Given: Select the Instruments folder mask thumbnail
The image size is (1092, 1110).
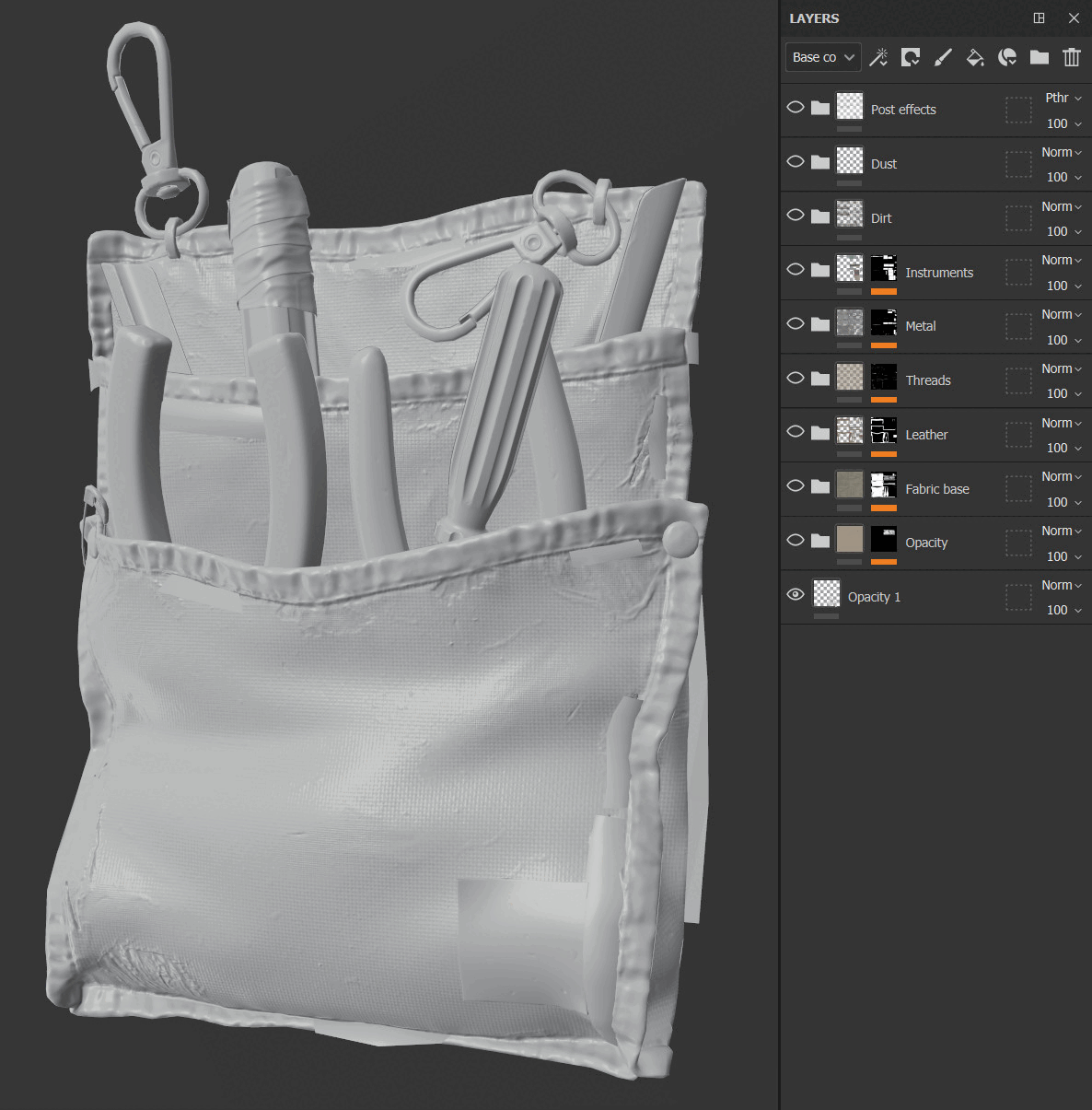Looking at the screenshot, I should (884, 269).
